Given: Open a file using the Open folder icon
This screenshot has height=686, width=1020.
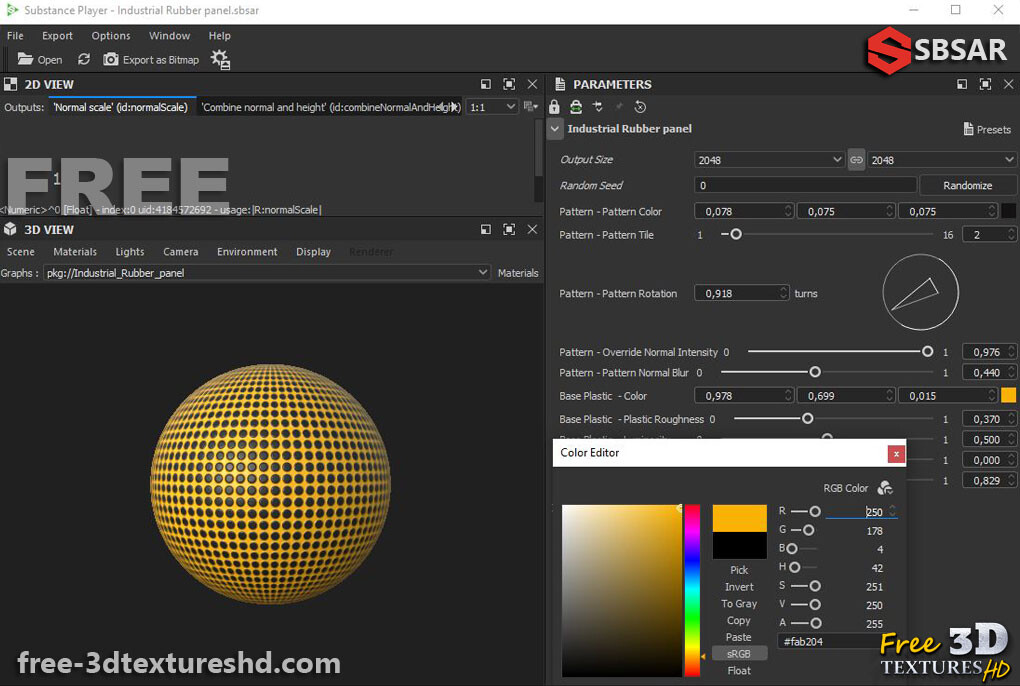Looking at the screenshot, I should [27, 59].
